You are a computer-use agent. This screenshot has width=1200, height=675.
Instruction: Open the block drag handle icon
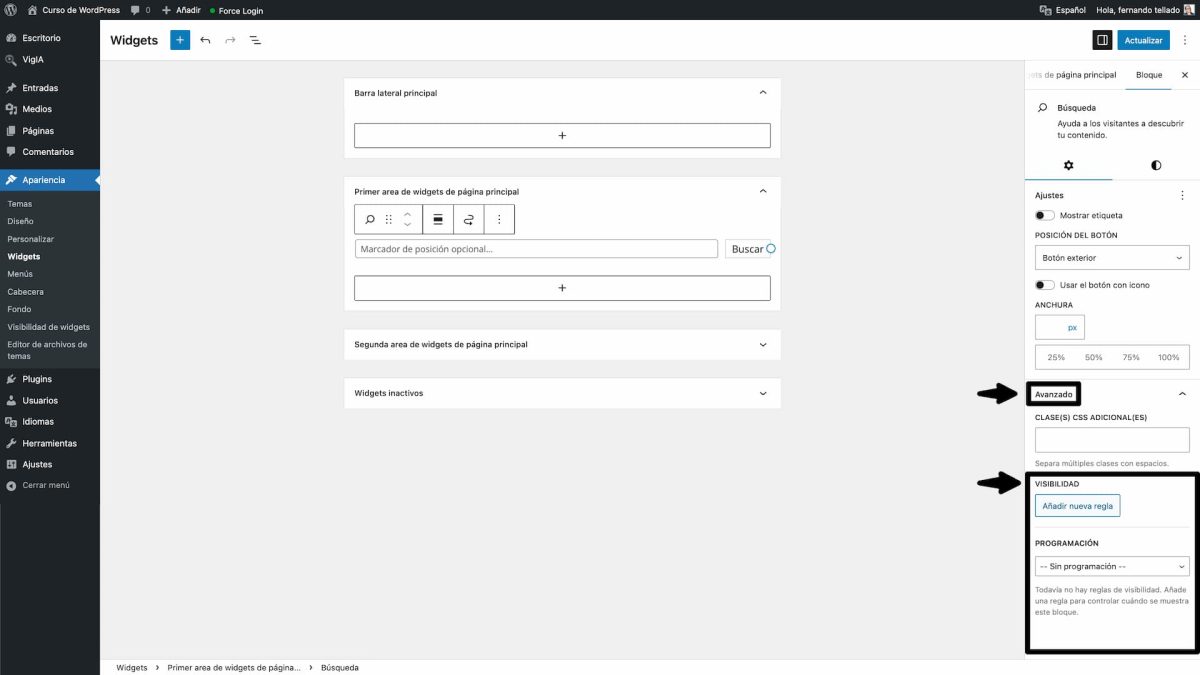click(x=389, y=219)
